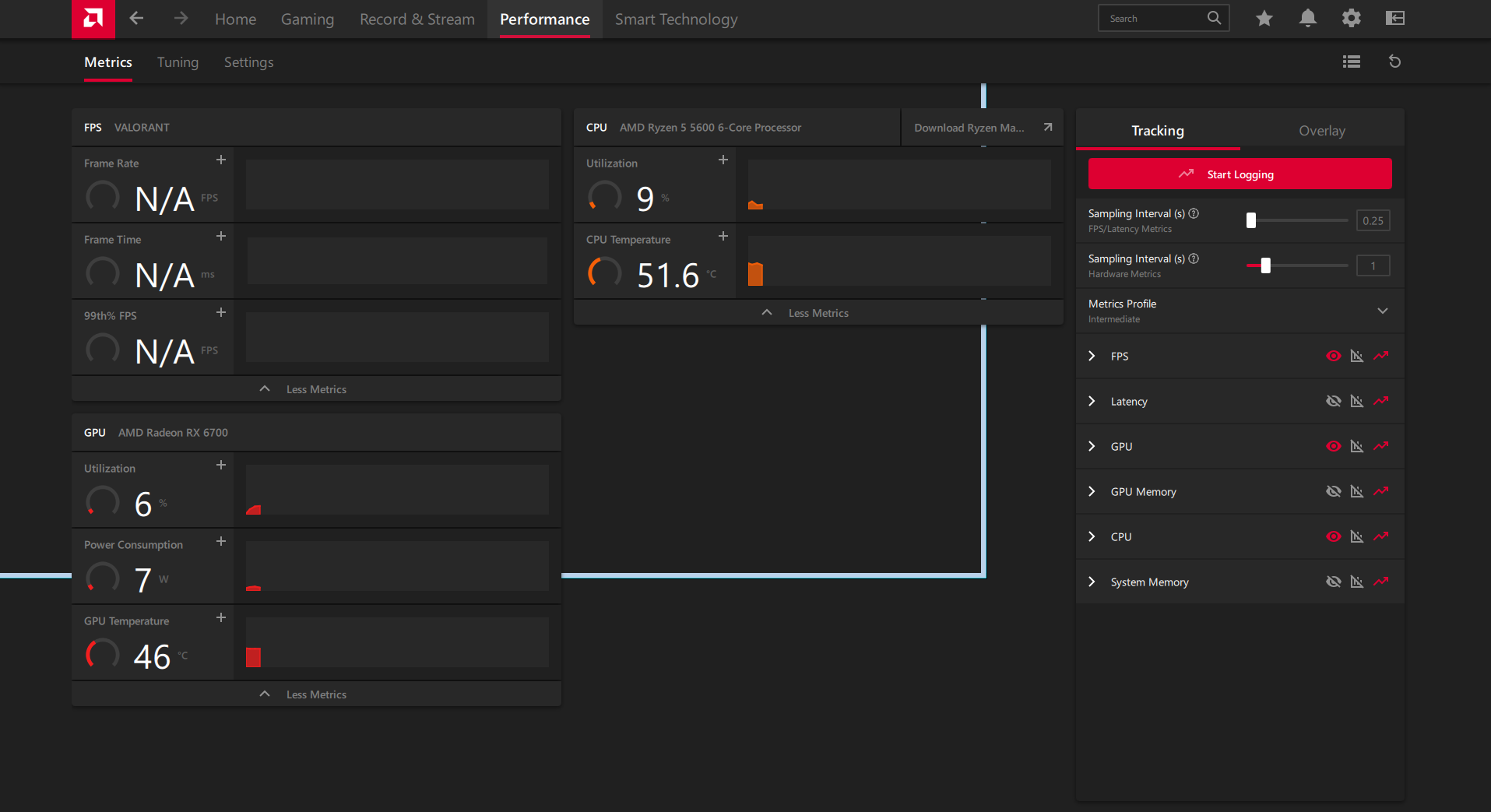Show GPU Memory metrics with eye icon
The height and width of the screenshot is (812, 1491).
pos(1333,491)
